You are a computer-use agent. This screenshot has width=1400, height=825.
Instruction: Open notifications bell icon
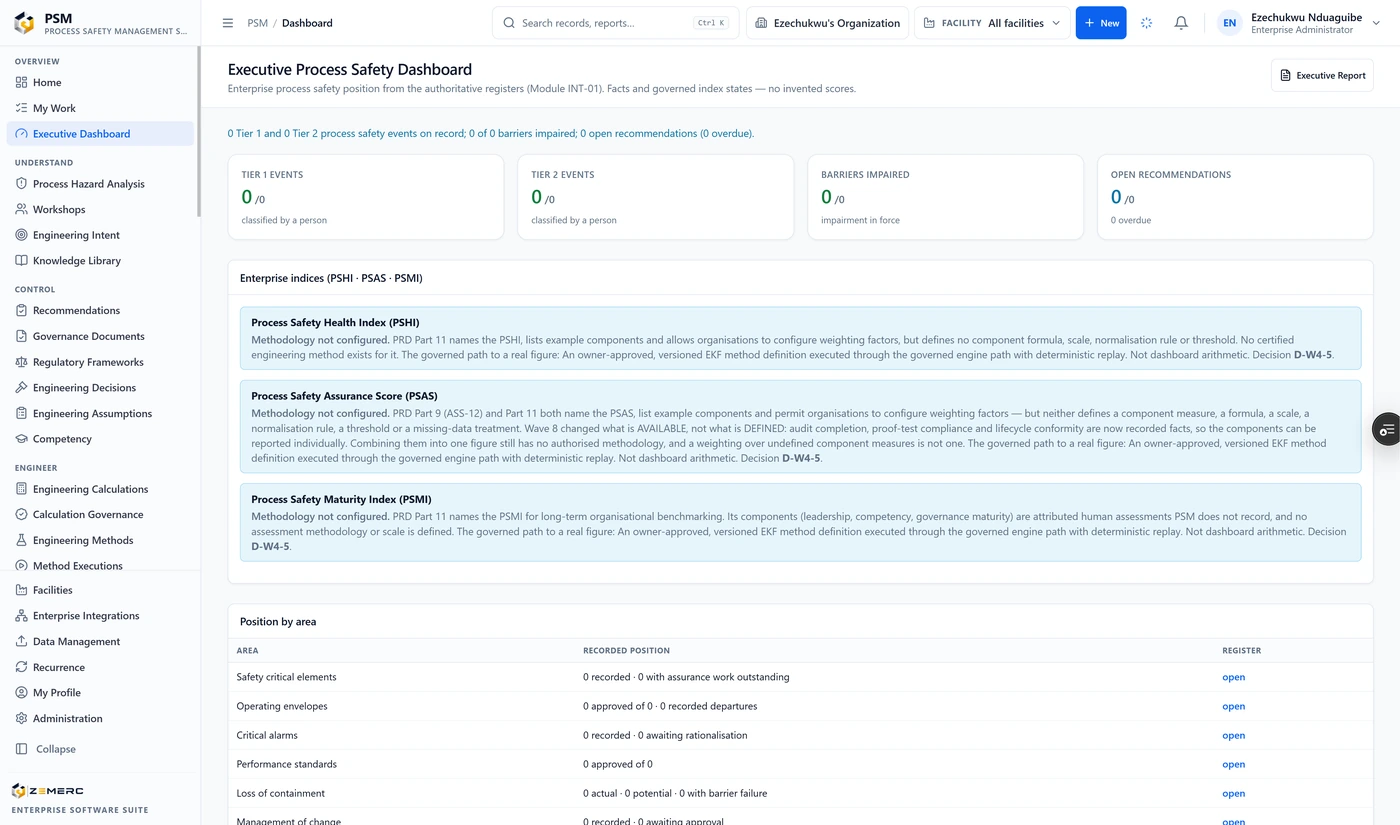pos(1181,23)
